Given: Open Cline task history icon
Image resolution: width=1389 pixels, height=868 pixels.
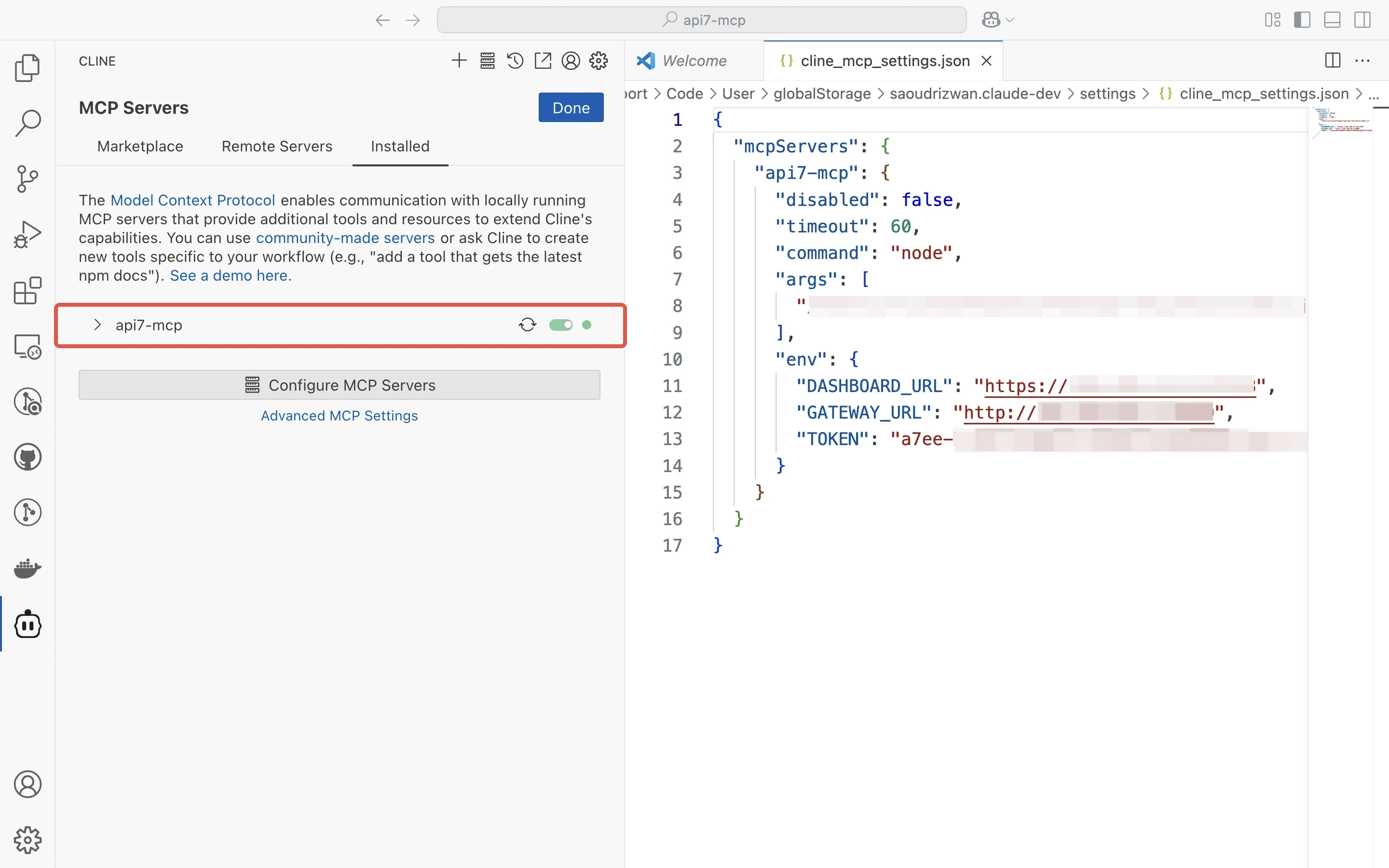Looking at the screenshot, I should (515, 60).
